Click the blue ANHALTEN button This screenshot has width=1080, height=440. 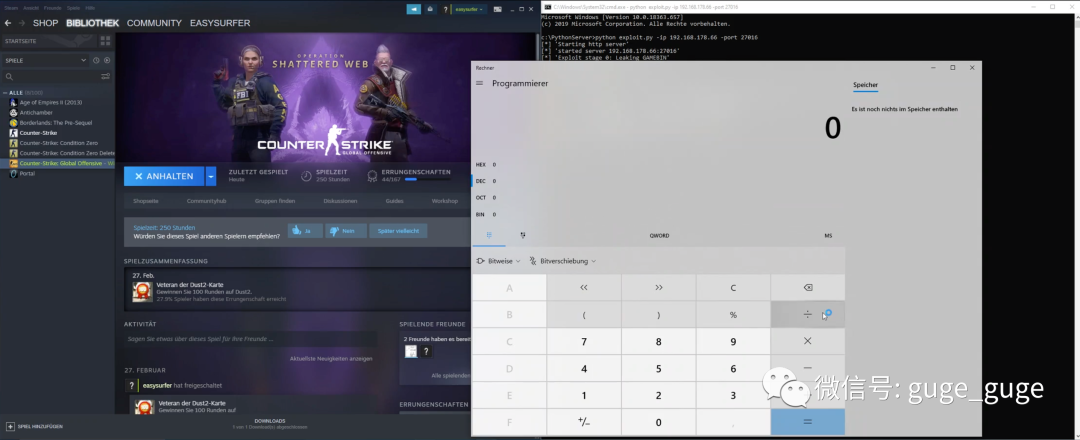[x=164, y=176]
